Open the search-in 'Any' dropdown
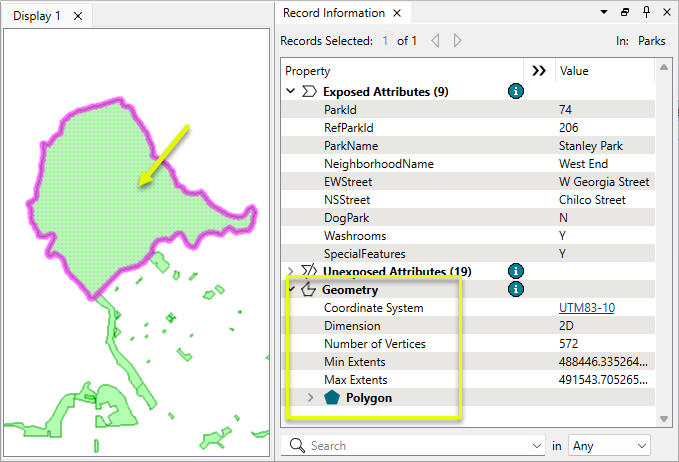Viewport: 679px width, 462px height. pos(609,445)
